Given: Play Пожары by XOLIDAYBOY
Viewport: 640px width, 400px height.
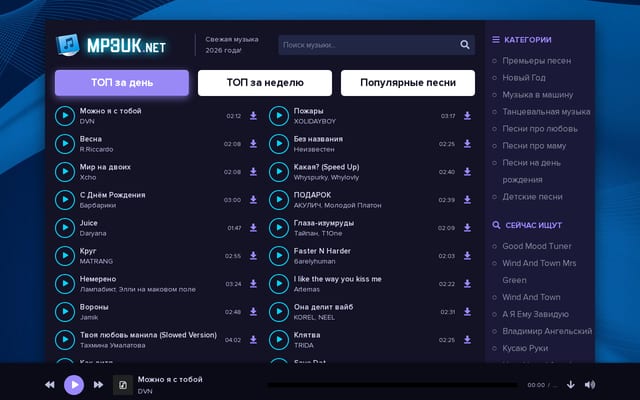Looking at the screenshot, I should point(279,116).
